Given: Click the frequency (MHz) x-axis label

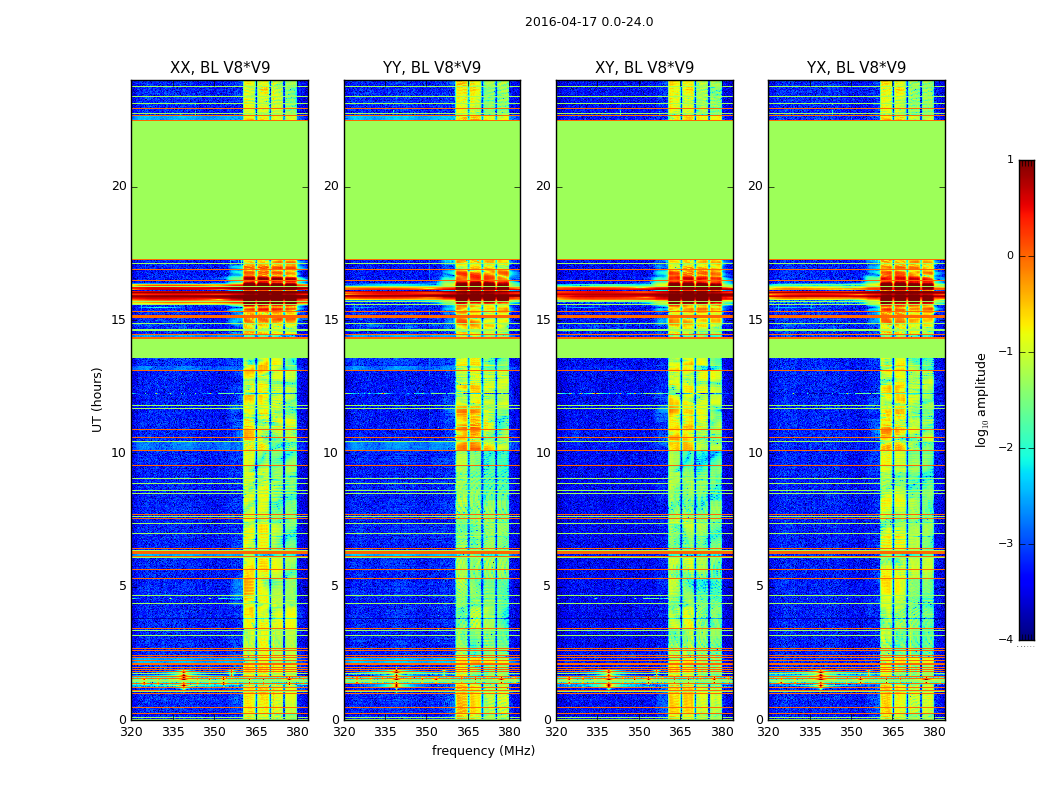Looking at the screenshot, I should (483, 751).
